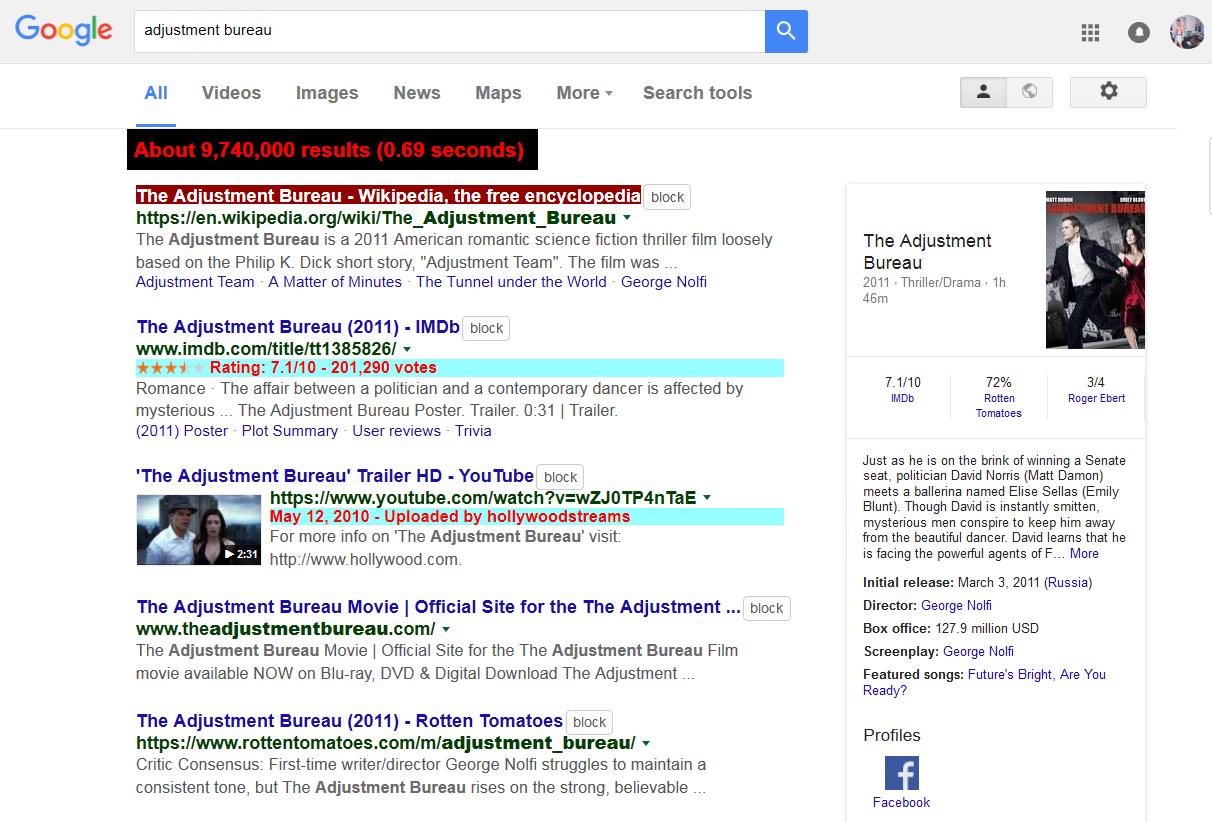
Task: Expand IMDb URL dropdown arrow
Action: 407,349
